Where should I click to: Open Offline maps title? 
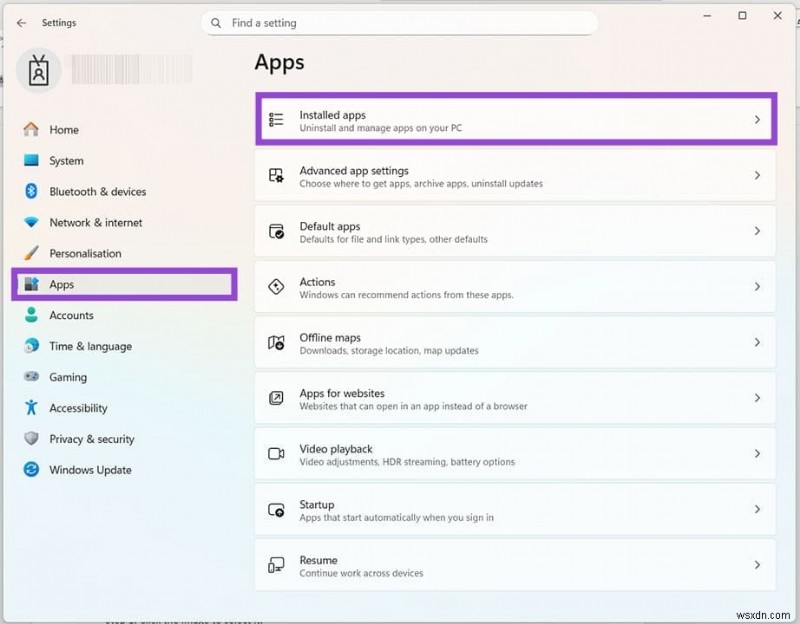pos(330,337)
